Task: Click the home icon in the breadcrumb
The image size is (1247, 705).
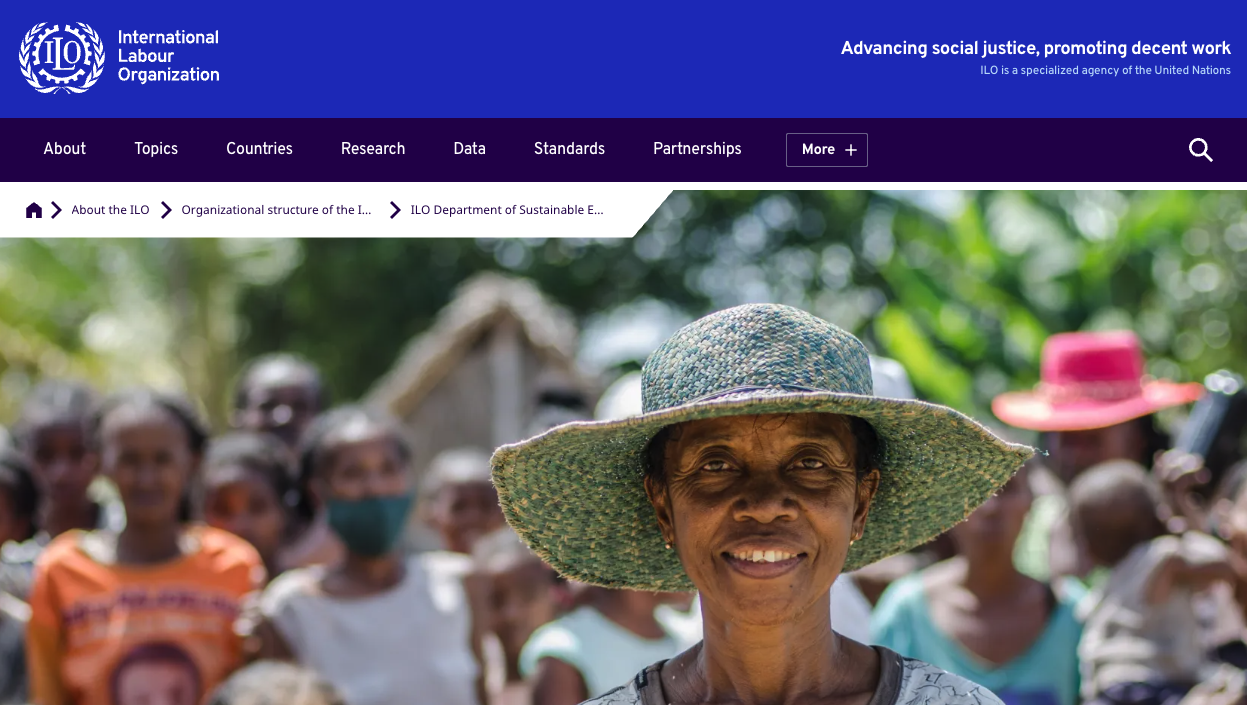Action: [34, 210]
